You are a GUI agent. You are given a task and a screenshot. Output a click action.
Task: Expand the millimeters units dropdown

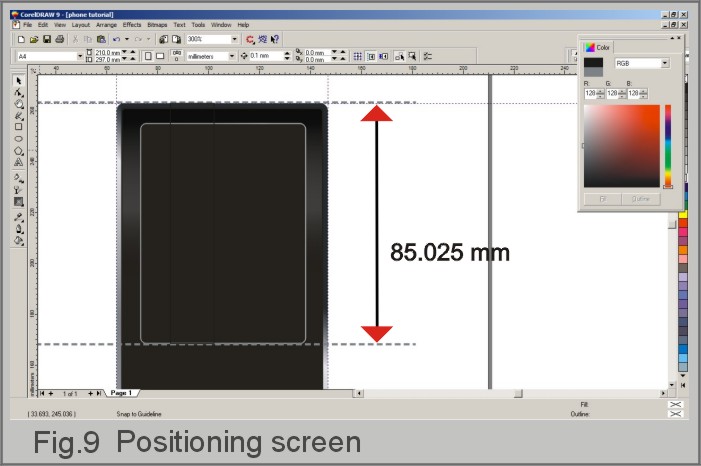click(x=232, y=56)
